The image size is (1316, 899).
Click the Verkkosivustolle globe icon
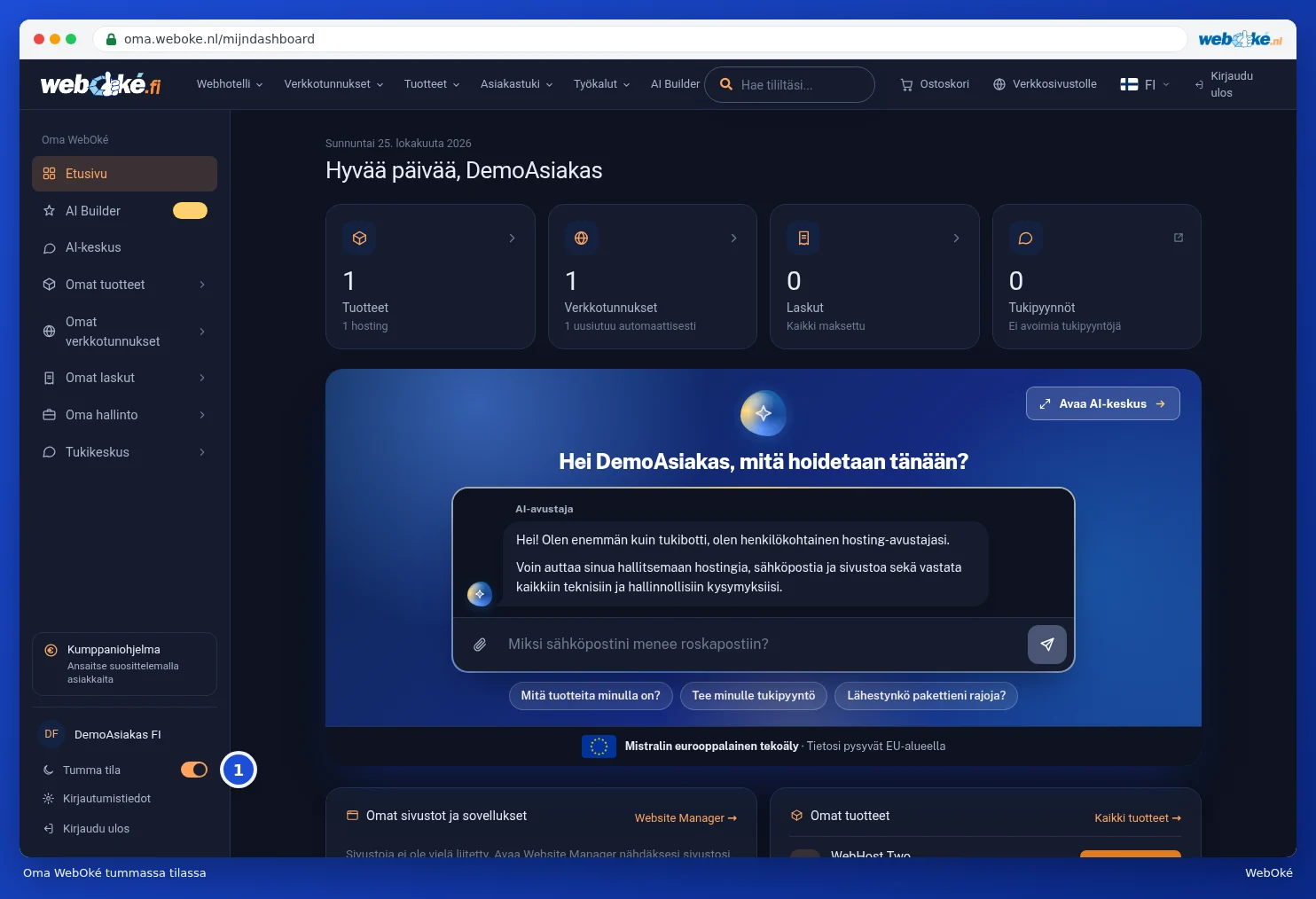[999, 84]
